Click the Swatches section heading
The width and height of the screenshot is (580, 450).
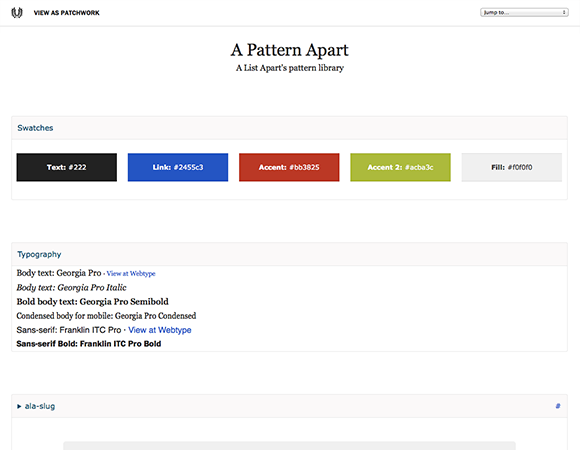pos(36,128)
